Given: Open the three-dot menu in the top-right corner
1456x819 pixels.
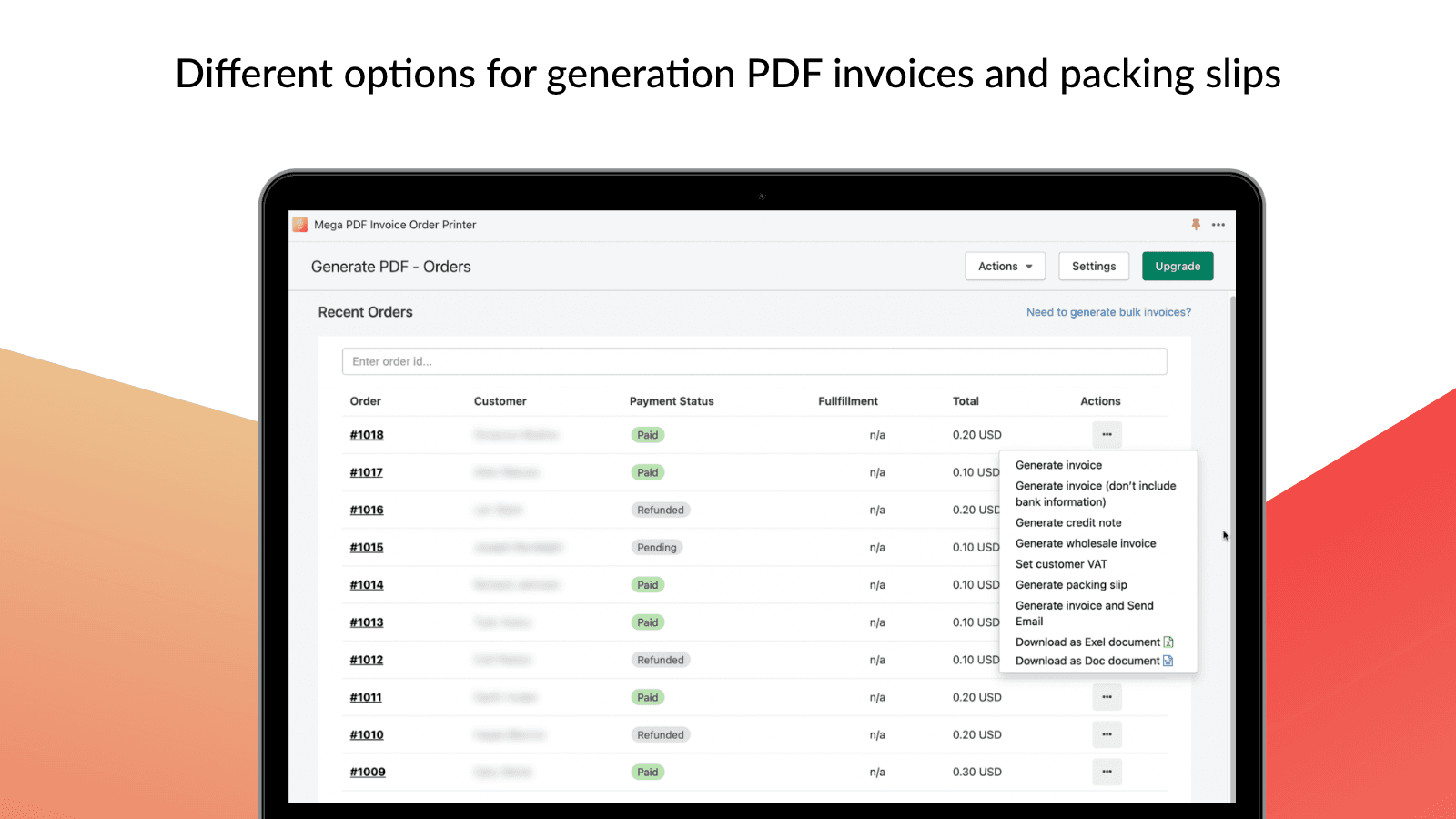Looking at the screenshot, I should 1218,224.
